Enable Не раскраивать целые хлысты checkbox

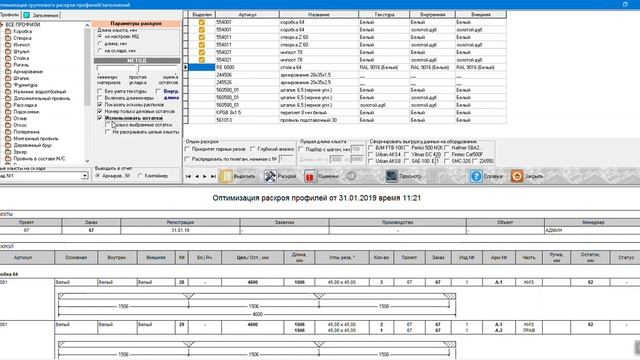[x=108, y=132]
